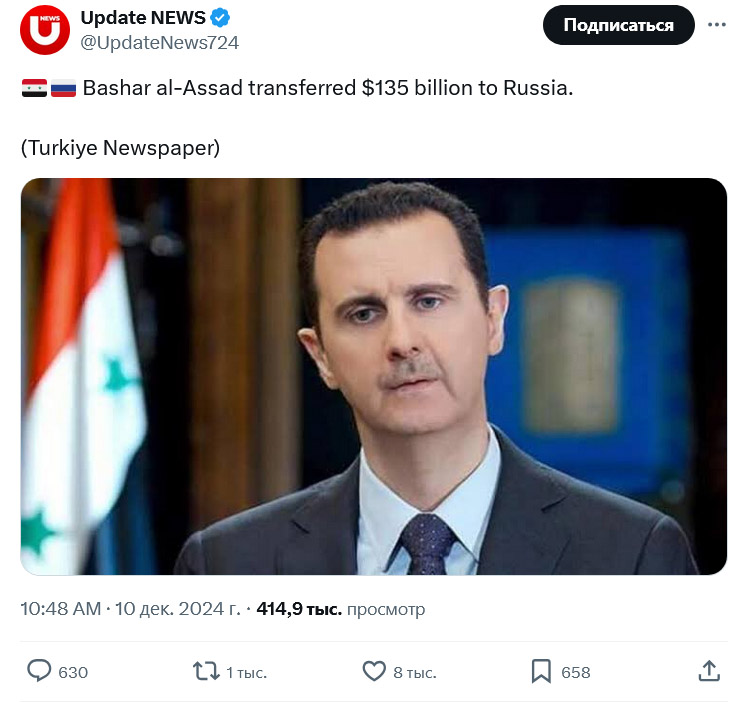Click the 630 replies count

tap(73, 672)
